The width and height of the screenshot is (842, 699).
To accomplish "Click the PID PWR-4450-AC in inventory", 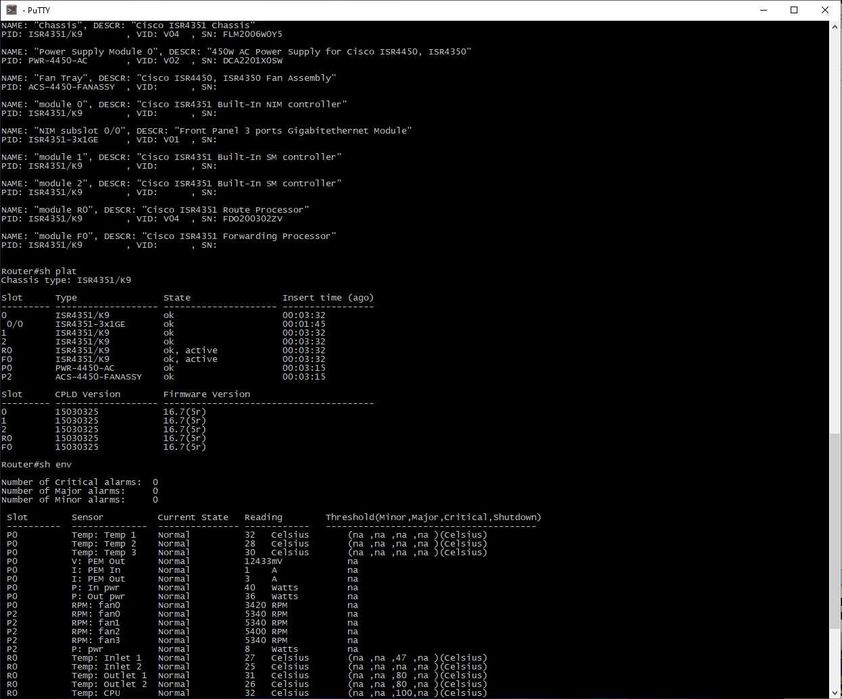I will click(x=58, y=60).
